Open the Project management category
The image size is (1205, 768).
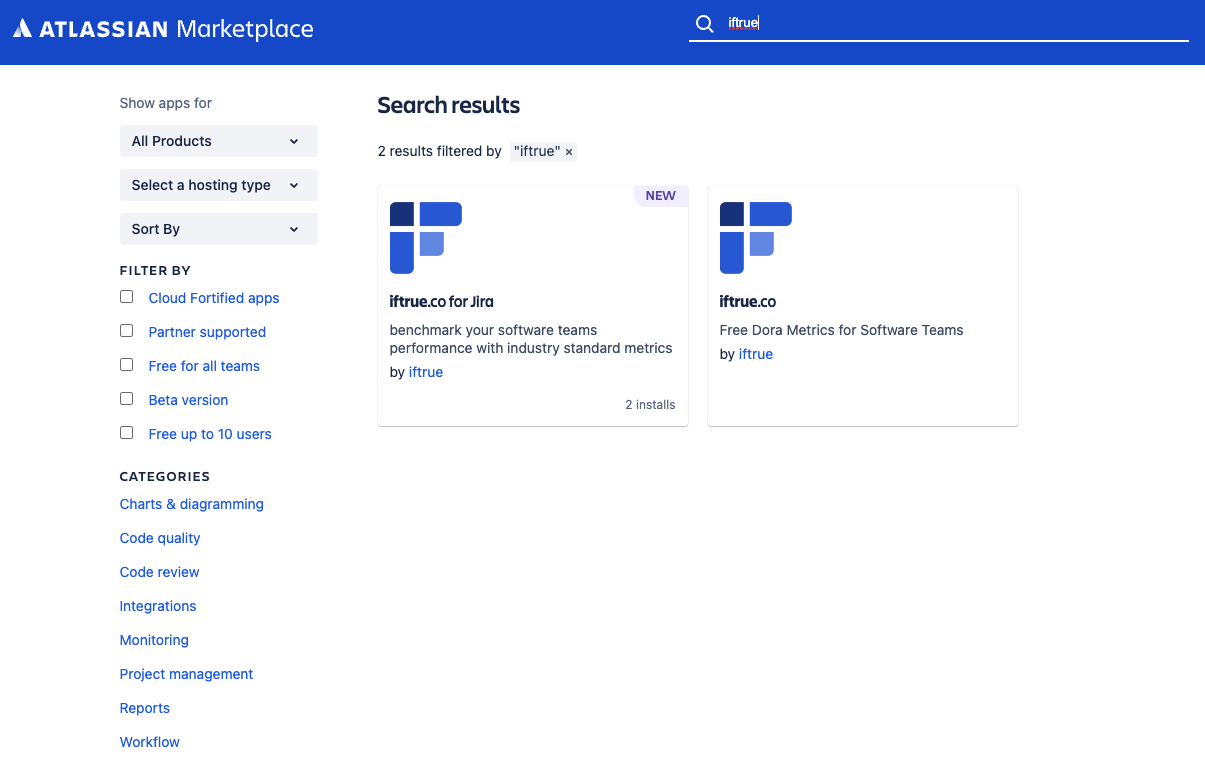(186, 674)
